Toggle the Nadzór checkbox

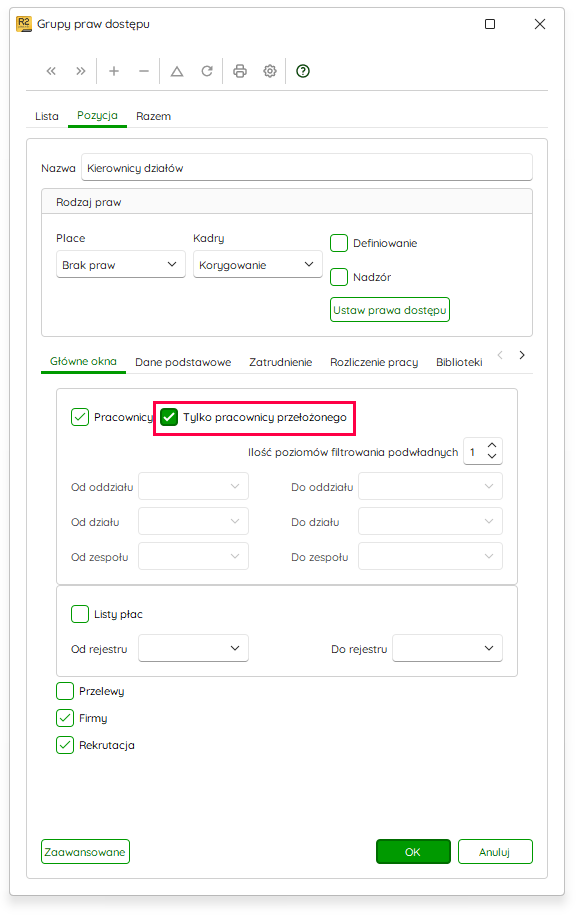click(339, 277)
